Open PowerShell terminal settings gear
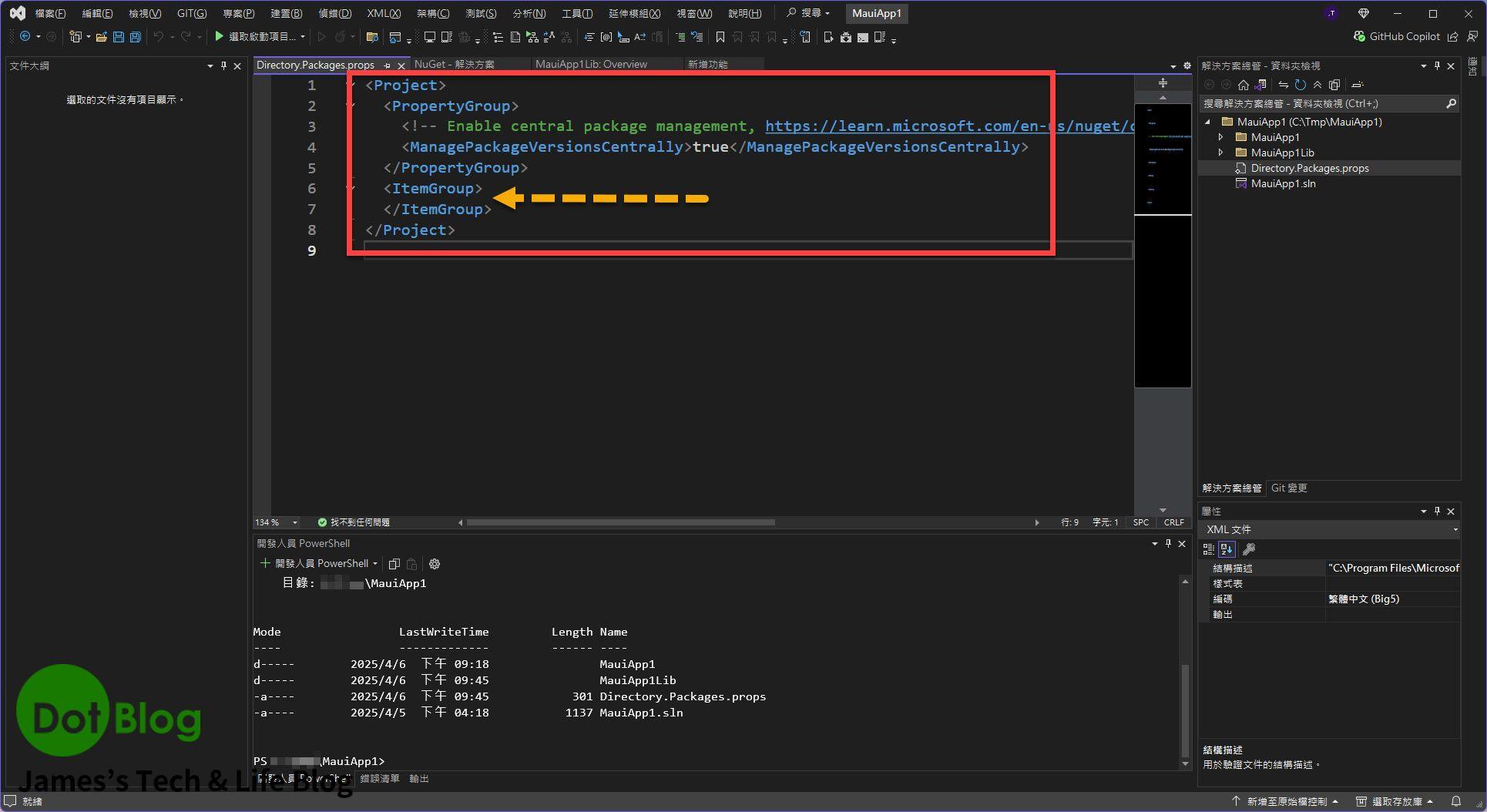 point(435,564)
